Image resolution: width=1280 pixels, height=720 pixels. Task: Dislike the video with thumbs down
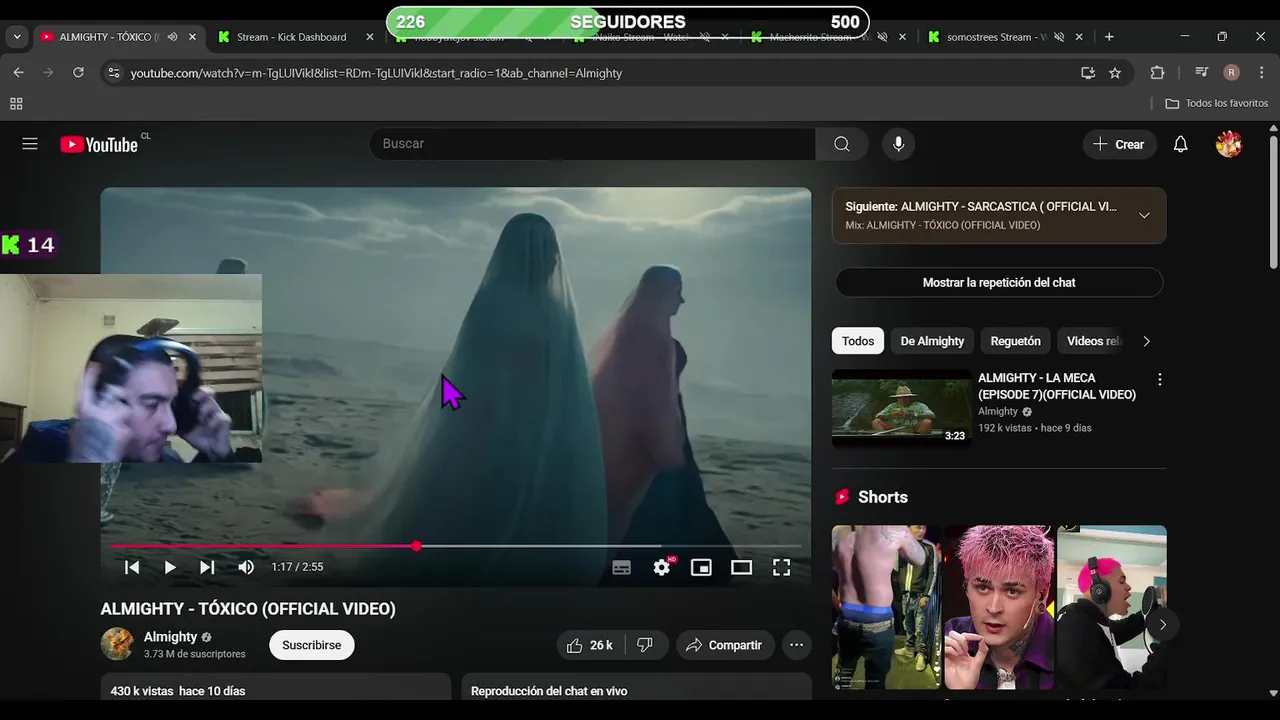point(645,645)
